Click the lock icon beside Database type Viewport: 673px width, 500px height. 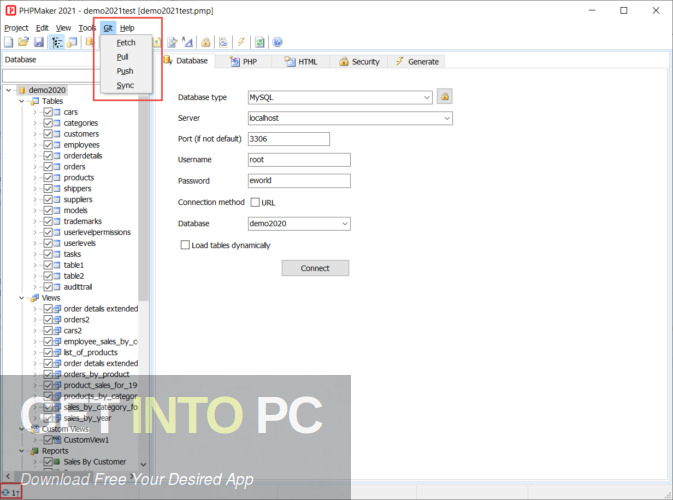coord(445,97)
